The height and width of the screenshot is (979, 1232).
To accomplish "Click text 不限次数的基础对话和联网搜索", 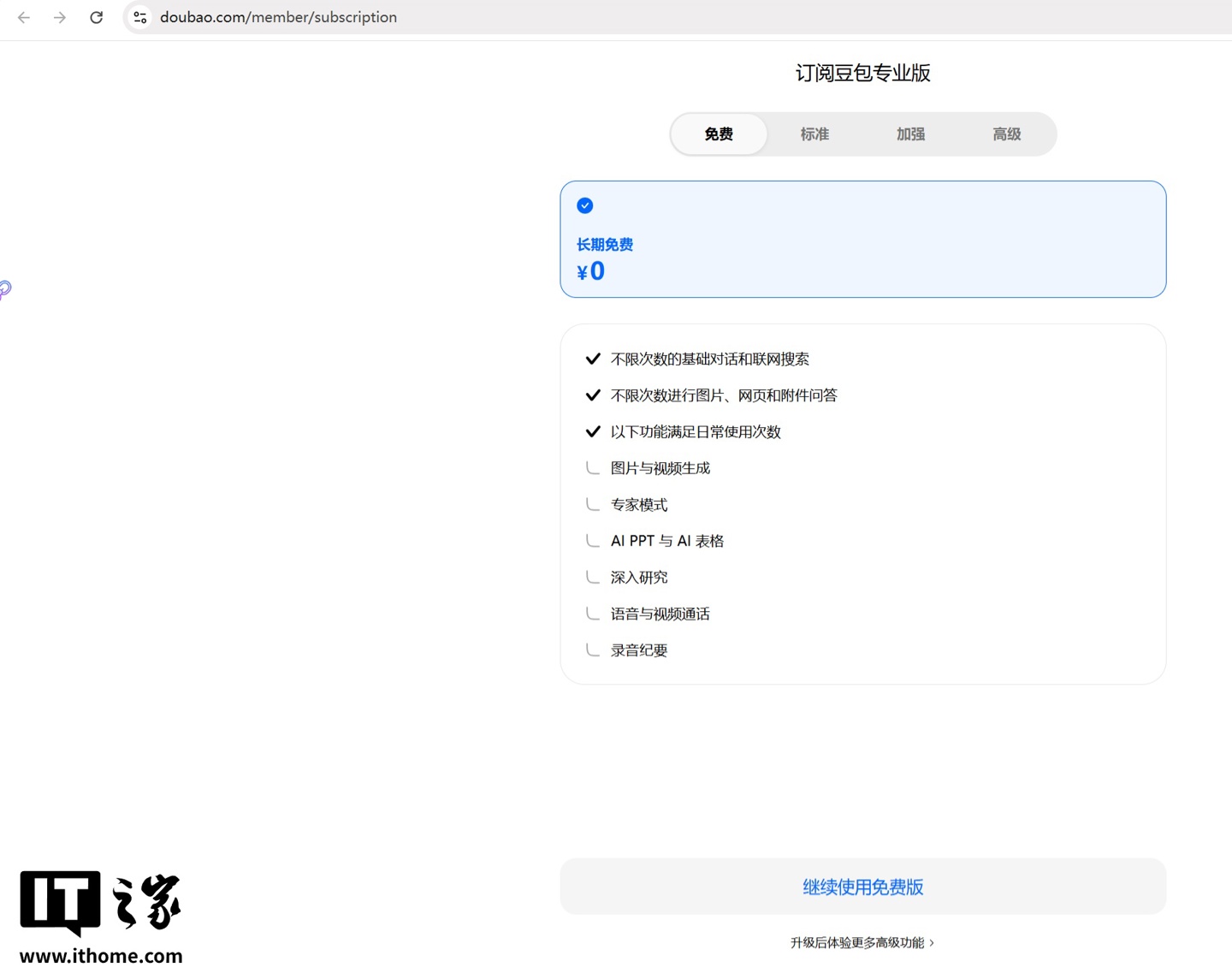I will coord(710,359).
